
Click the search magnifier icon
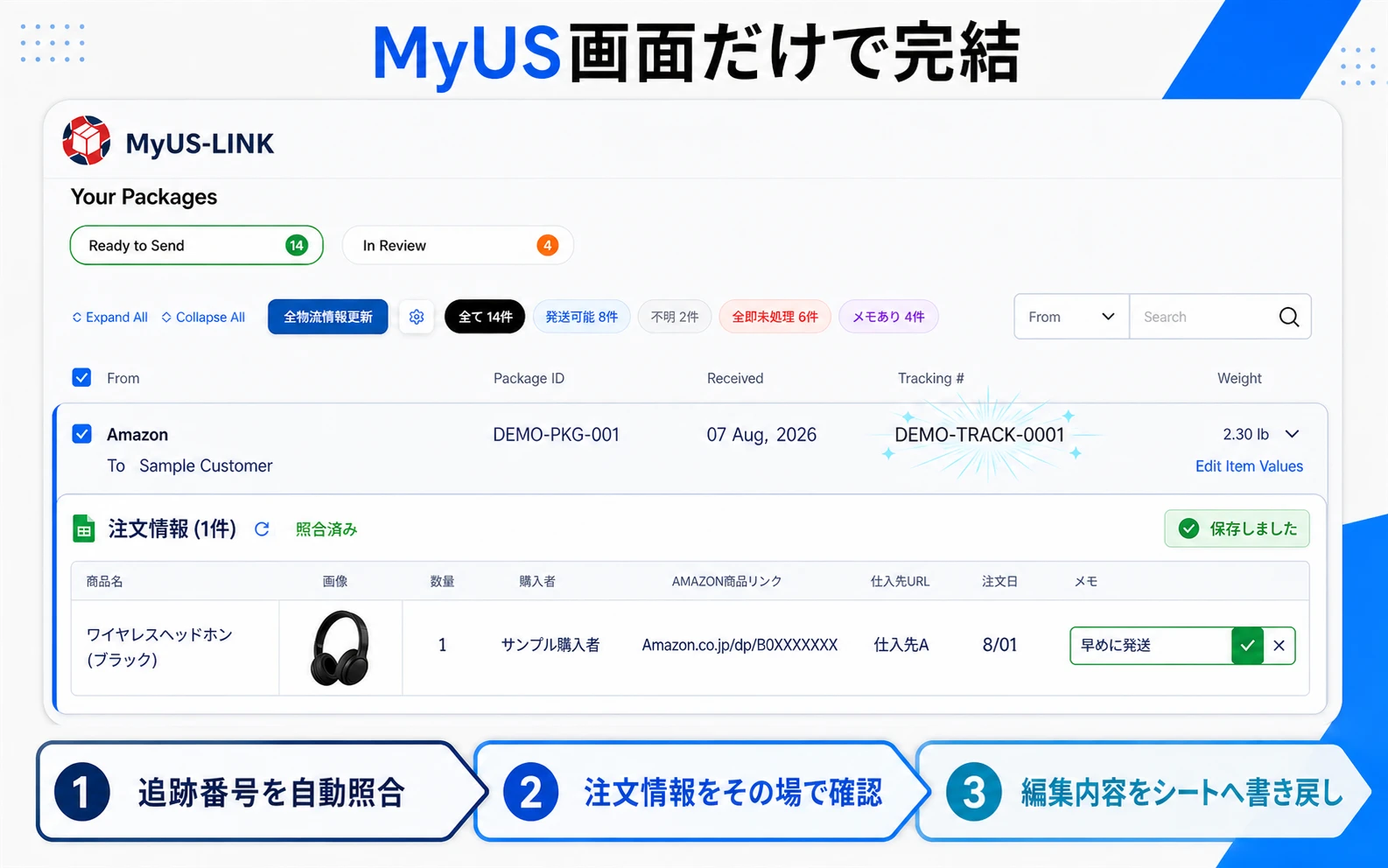coord(1288,317)
